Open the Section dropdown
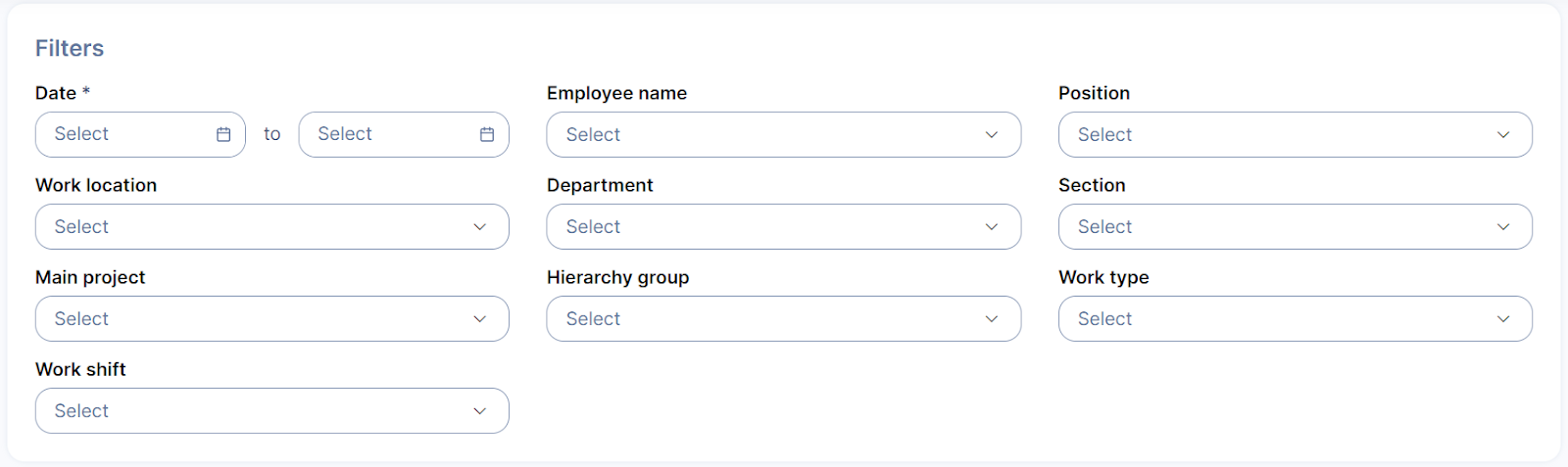This screenshot has height=467, width=1568. click(1274, 227)
